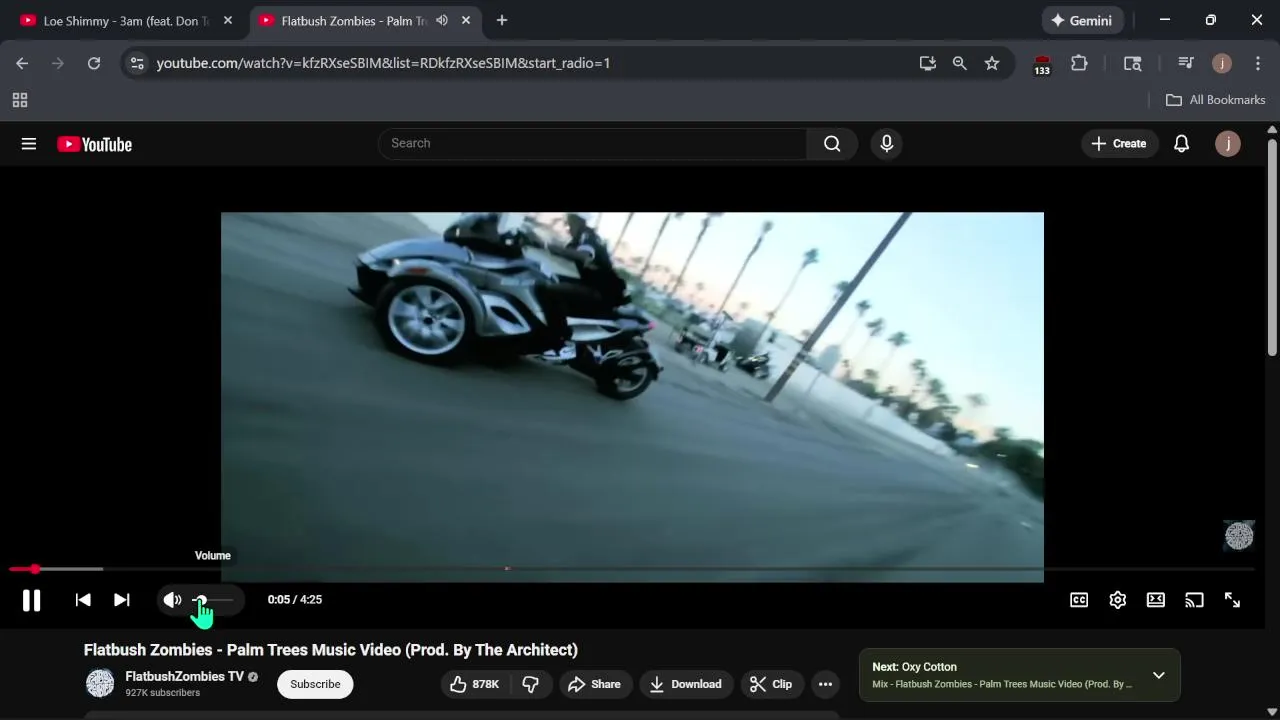Open the zoom magnifier in address bar
The width and height of the screenshot is (1280, 720).
coord(960,63)
